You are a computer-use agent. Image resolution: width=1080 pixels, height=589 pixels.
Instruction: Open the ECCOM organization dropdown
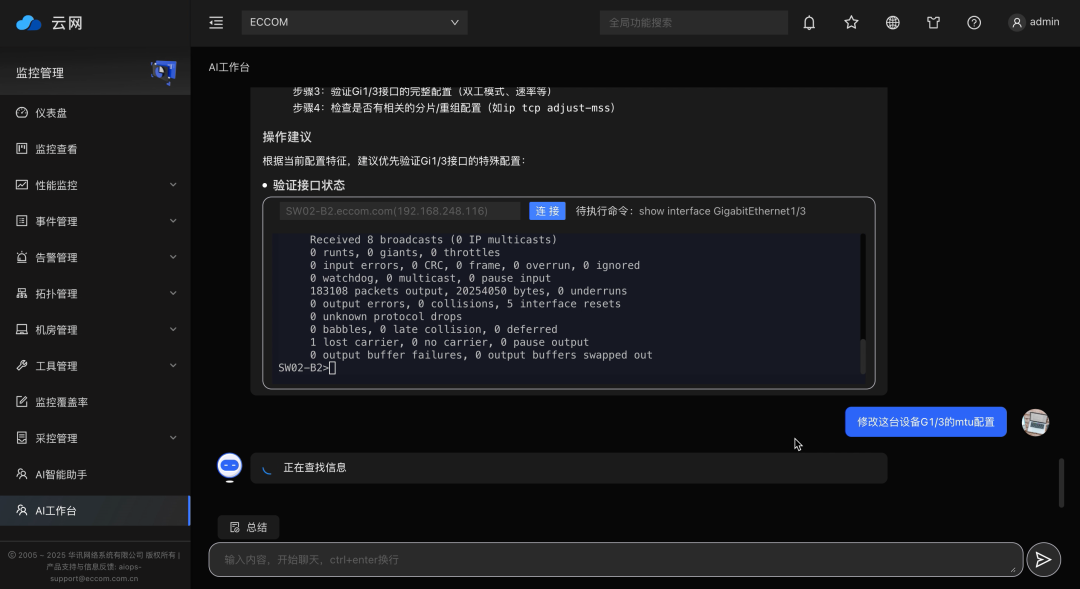click(354, 22)
